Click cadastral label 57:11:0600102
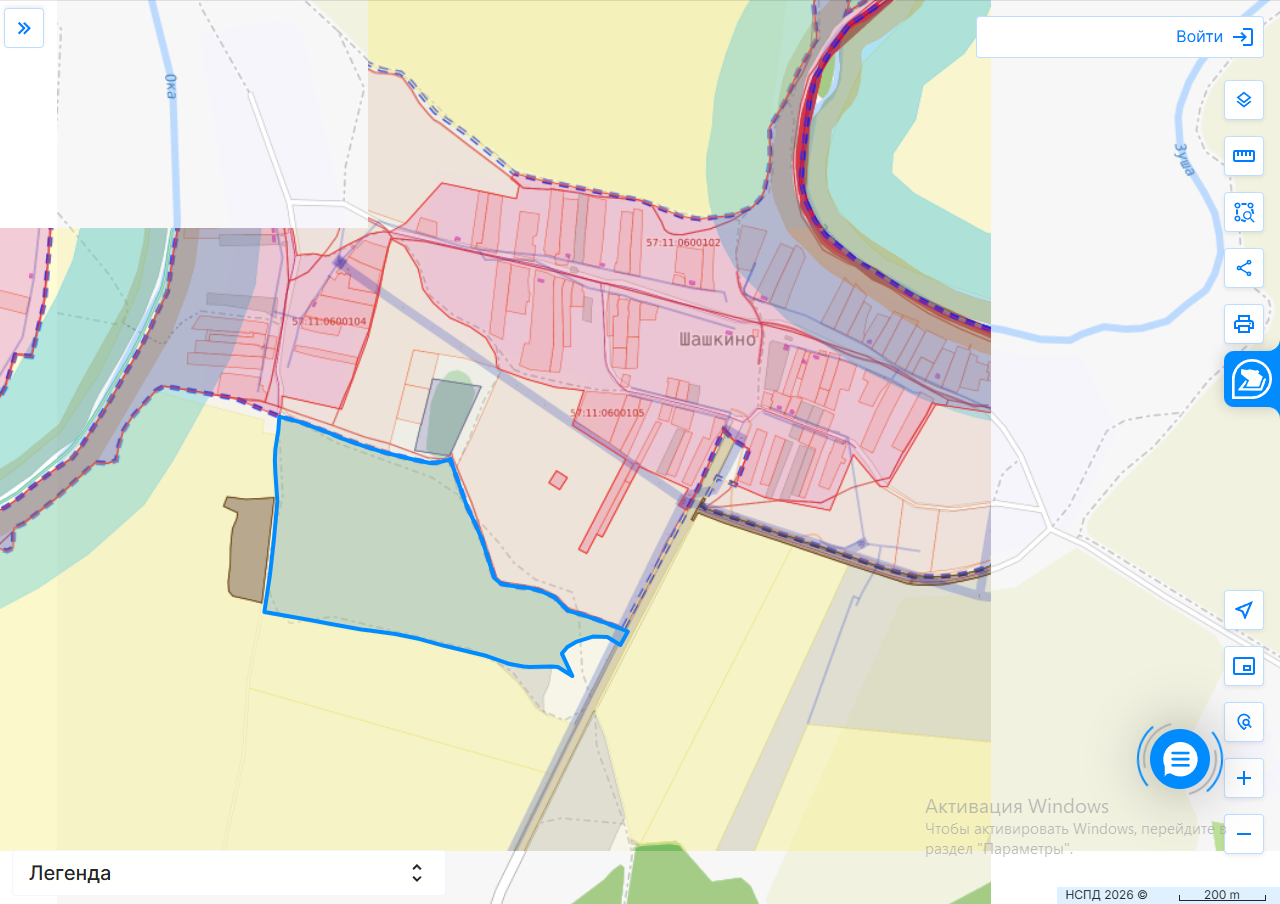1280x904 pixels. click(683, 243)
